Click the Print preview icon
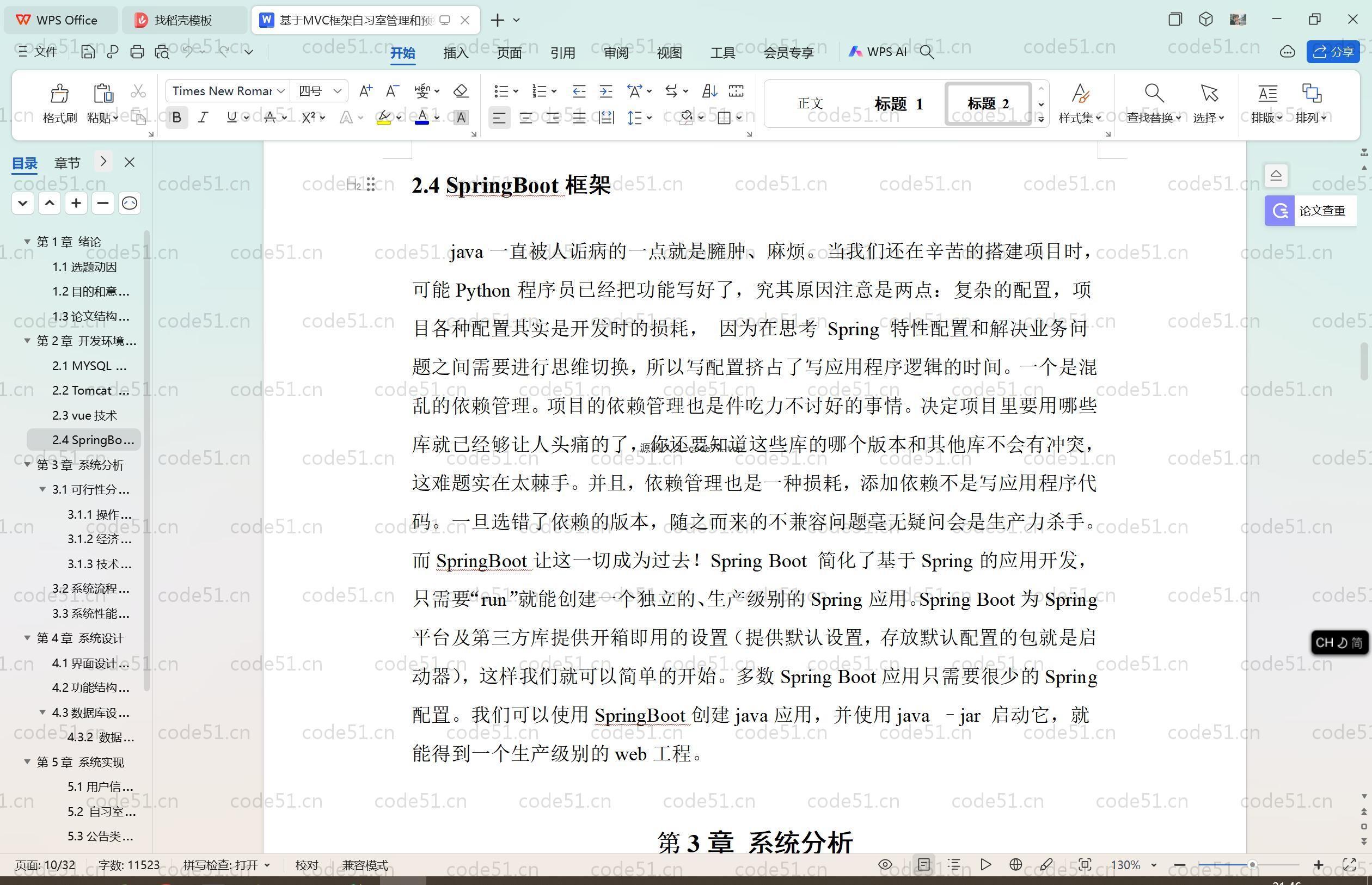The image size is (1372, 885). (162, 52)
